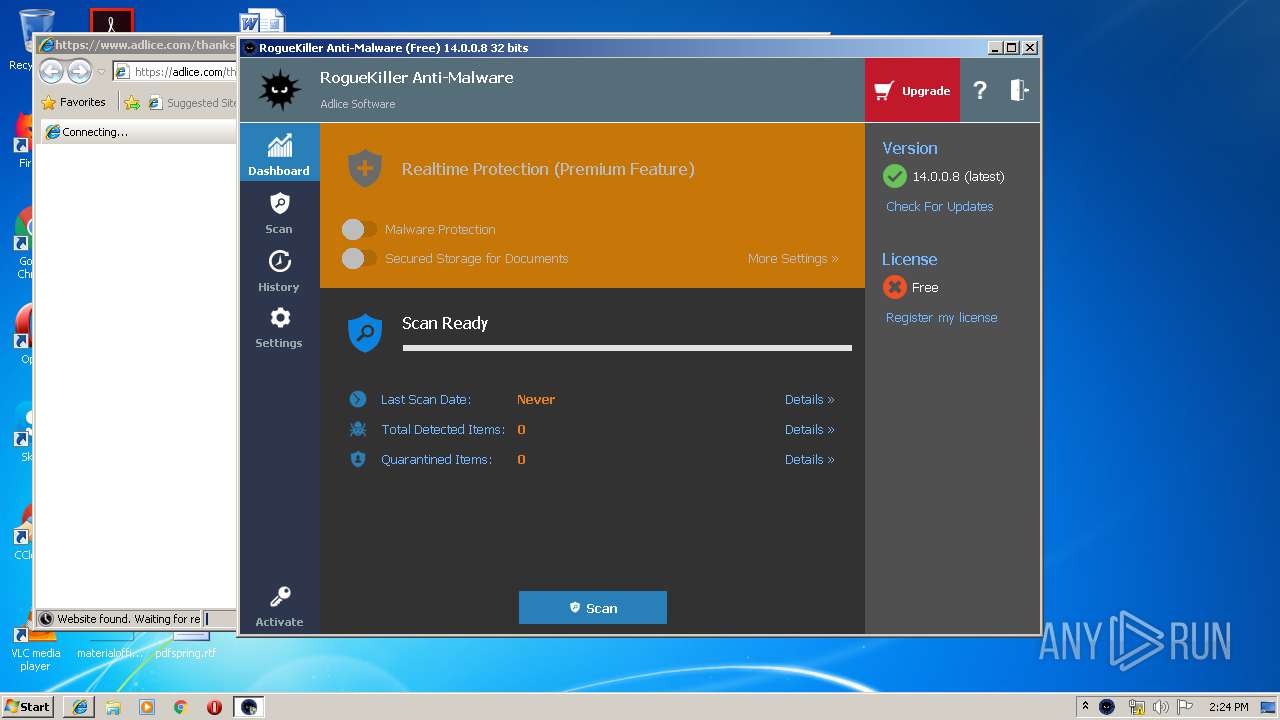Viewport: 1280px width, 720px height.
Task: Close the RogueKiller window
Action: click(1030, 47)
